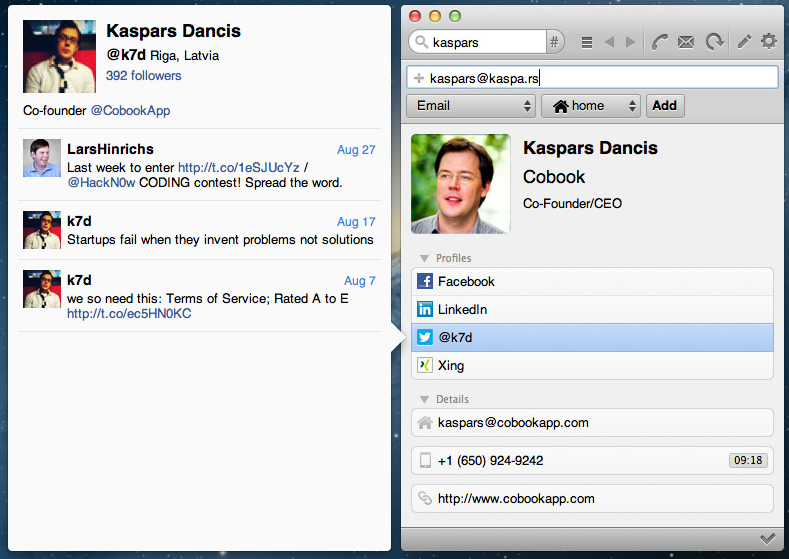Screen dimensions: 789x559
Task: Toggle the hashtag tag search button
Action: [556, 42]
